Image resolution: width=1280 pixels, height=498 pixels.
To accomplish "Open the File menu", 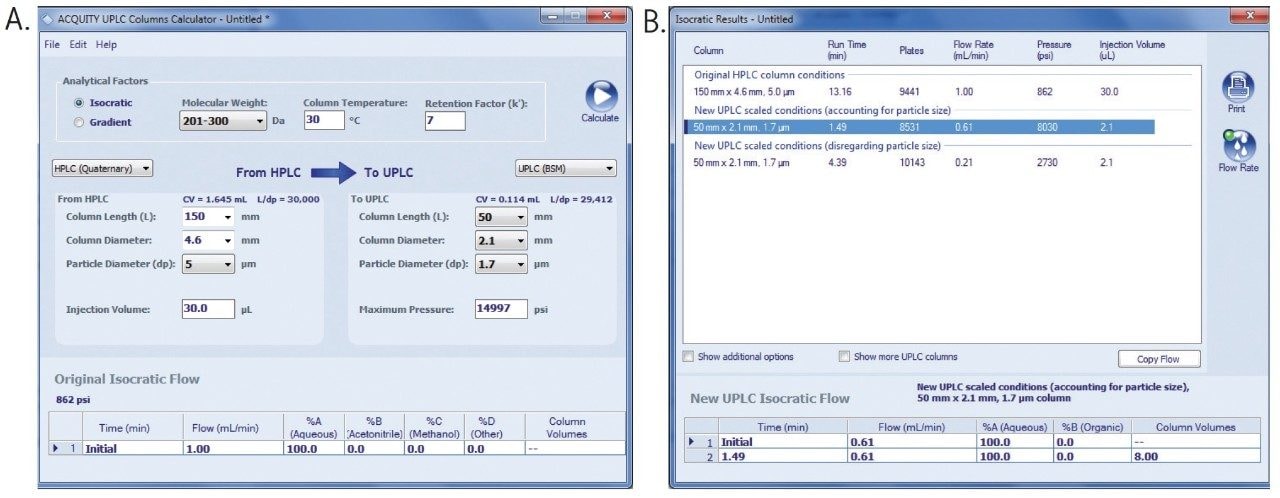I will tap(52, 45).
